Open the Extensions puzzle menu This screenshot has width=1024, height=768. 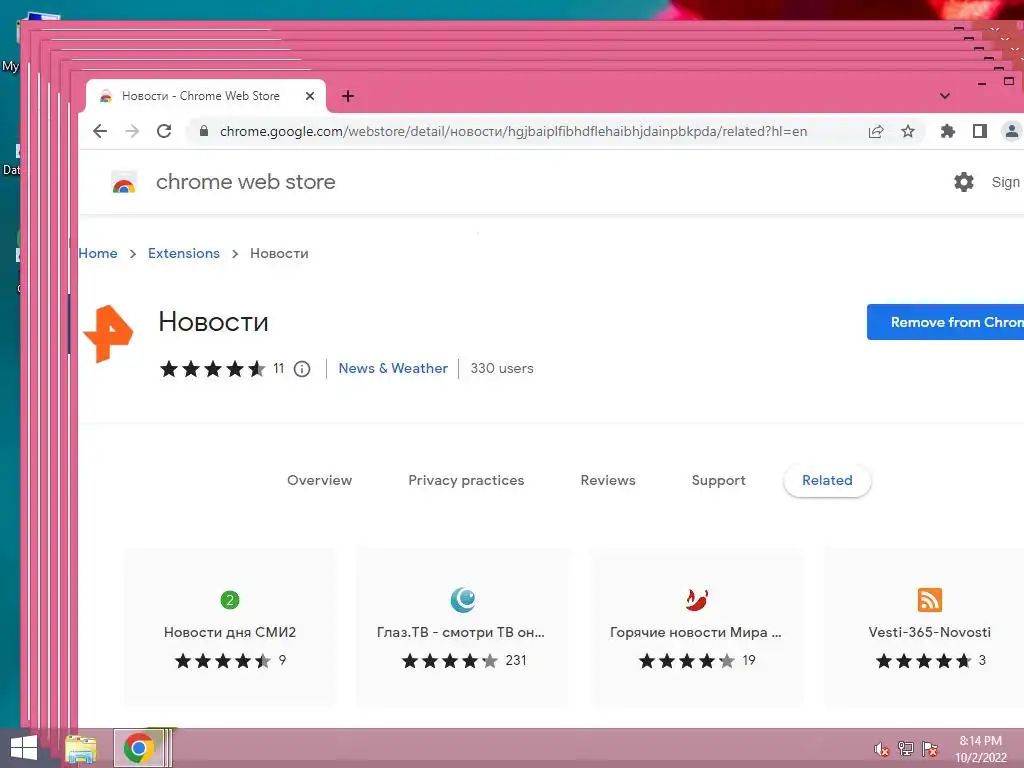(x=948, y=131)
